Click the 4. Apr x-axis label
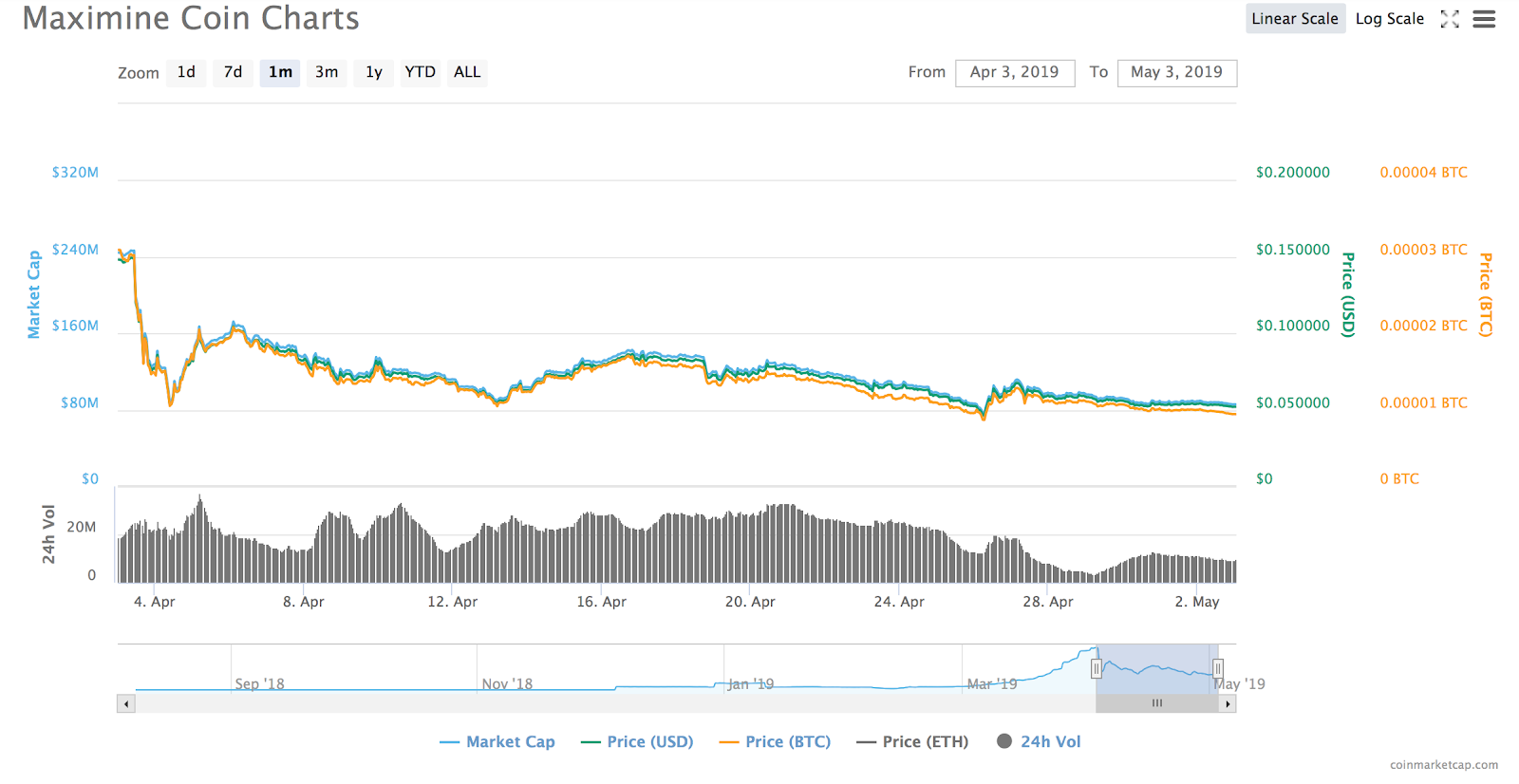1519x784 pixels. 155,602
